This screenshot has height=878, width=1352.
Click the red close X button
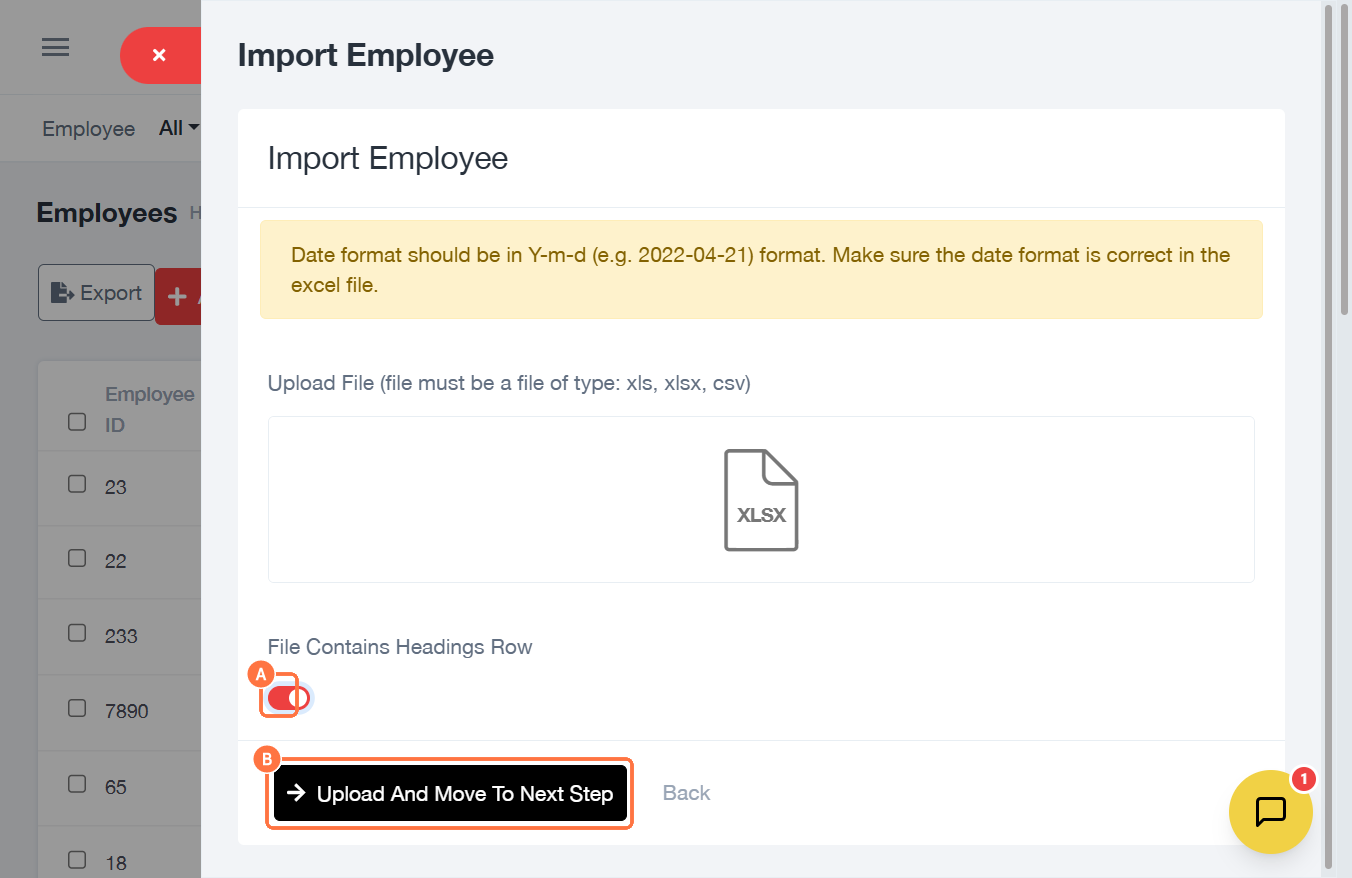click(x=160, y=56)
